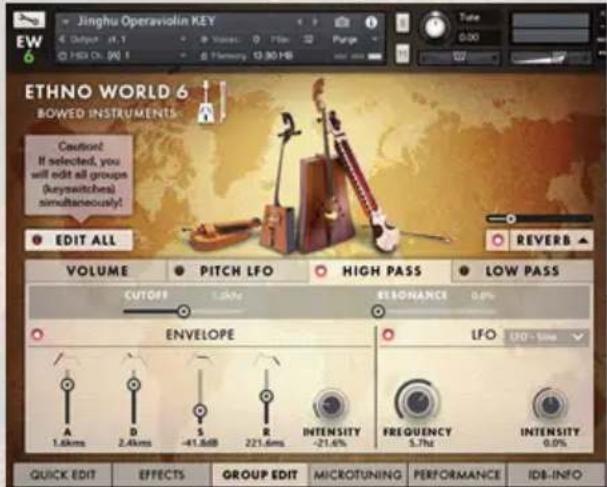Image resolution: width=607 pixels, height=487 pixels.
Task: Switch to the Group Edit tab
Action: (x=260, y=474)
